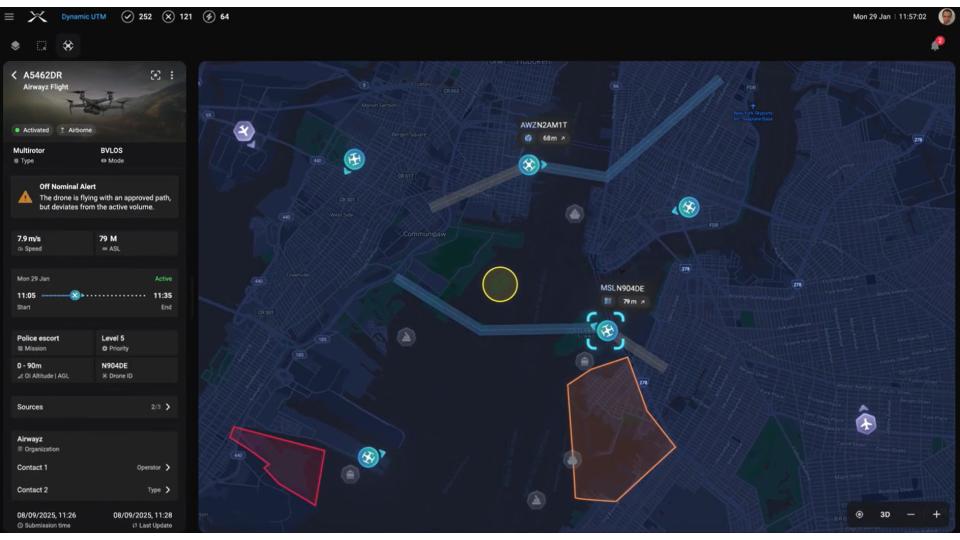
Task: Open the flight card three-dot menu
Action: point(172,75)
